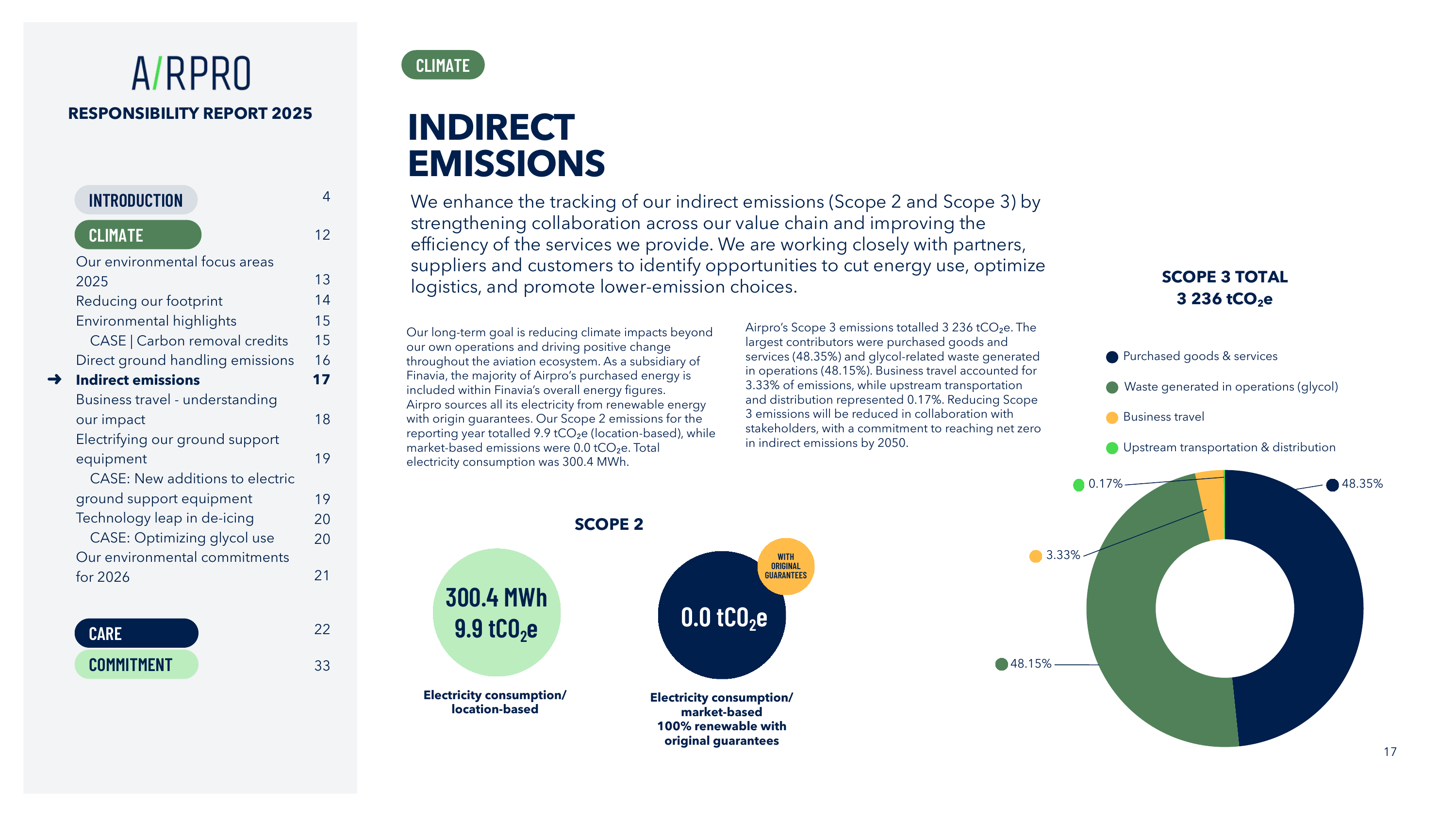Click yellow dot beside 3.33%
The height and width of the screenshot is (819, 1456).
[x=1036, y=556]
